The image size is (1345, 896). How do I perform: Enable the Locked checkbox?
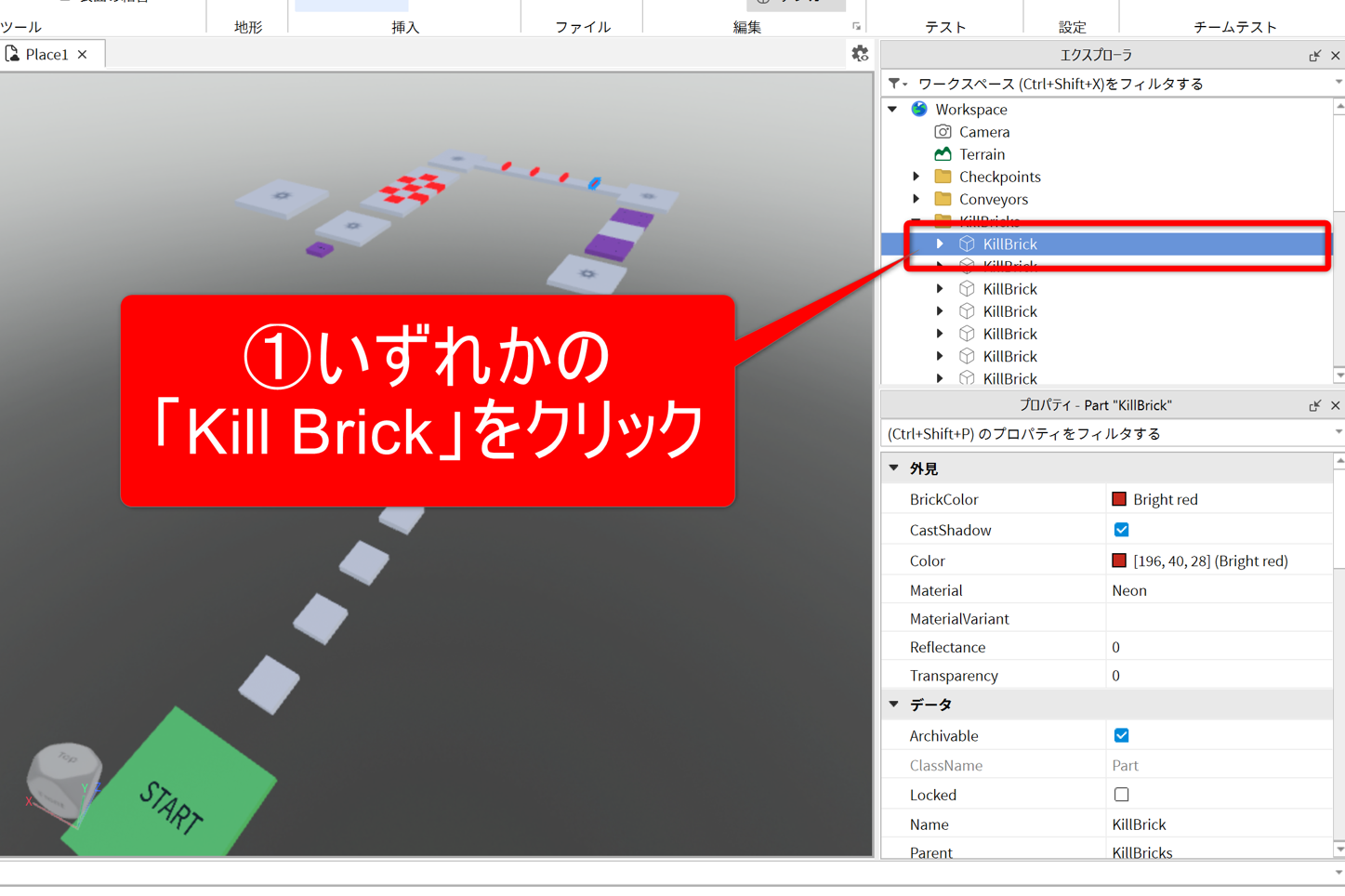click(x=1121, y=795)
